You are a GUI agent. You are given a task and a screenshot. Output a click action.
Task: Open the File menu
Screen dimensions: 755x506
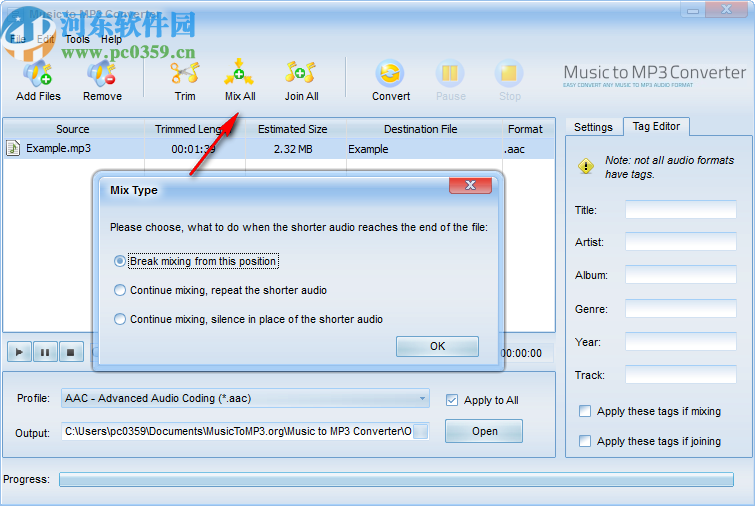pos(18,39)
